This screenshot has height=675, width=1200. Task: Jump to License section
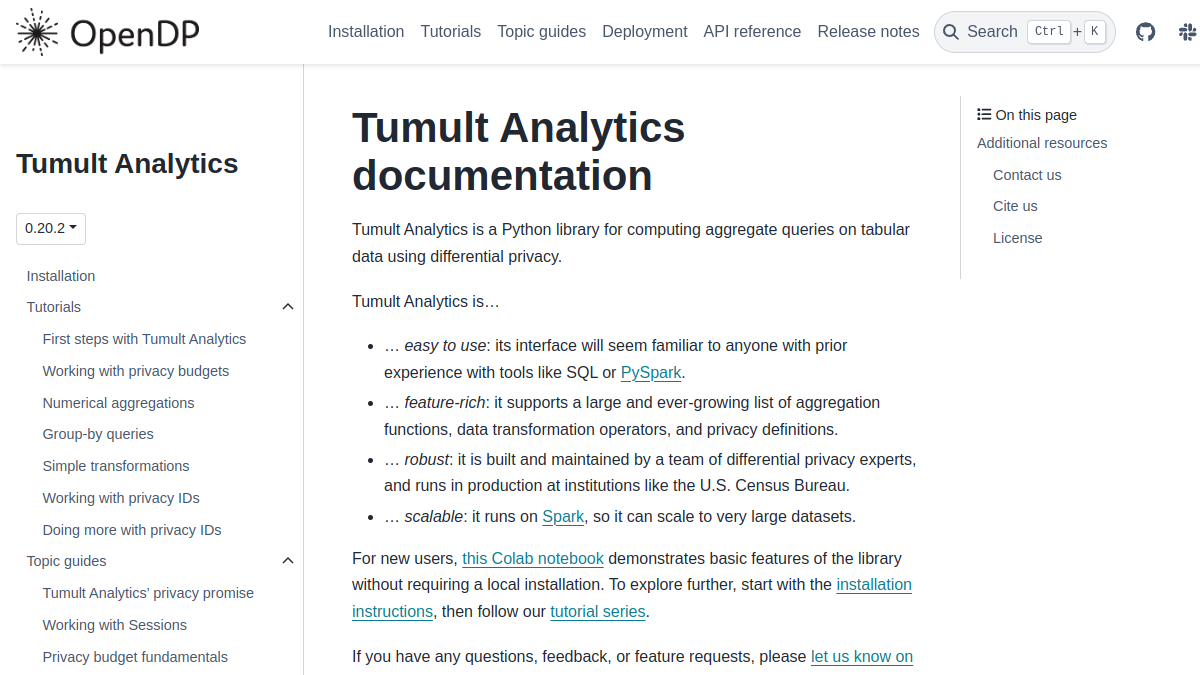click(x=1018, y=238)
